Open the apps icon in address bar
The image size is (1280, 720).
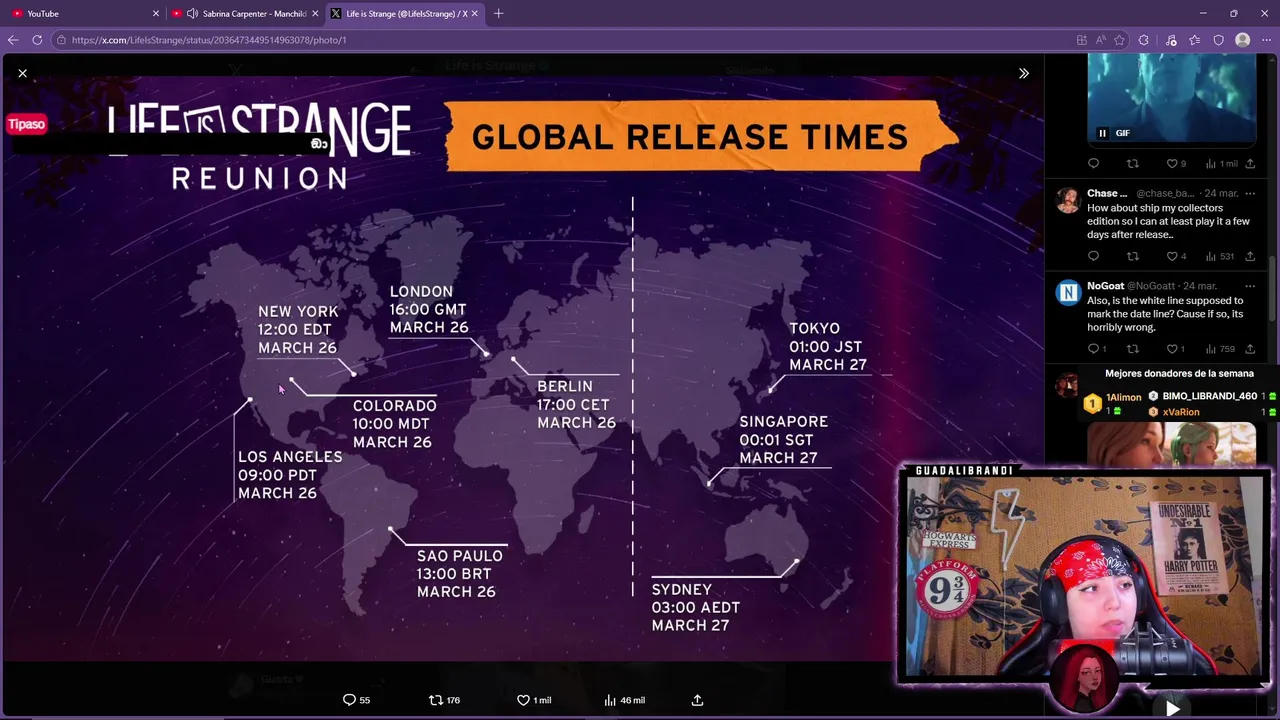1081,40
